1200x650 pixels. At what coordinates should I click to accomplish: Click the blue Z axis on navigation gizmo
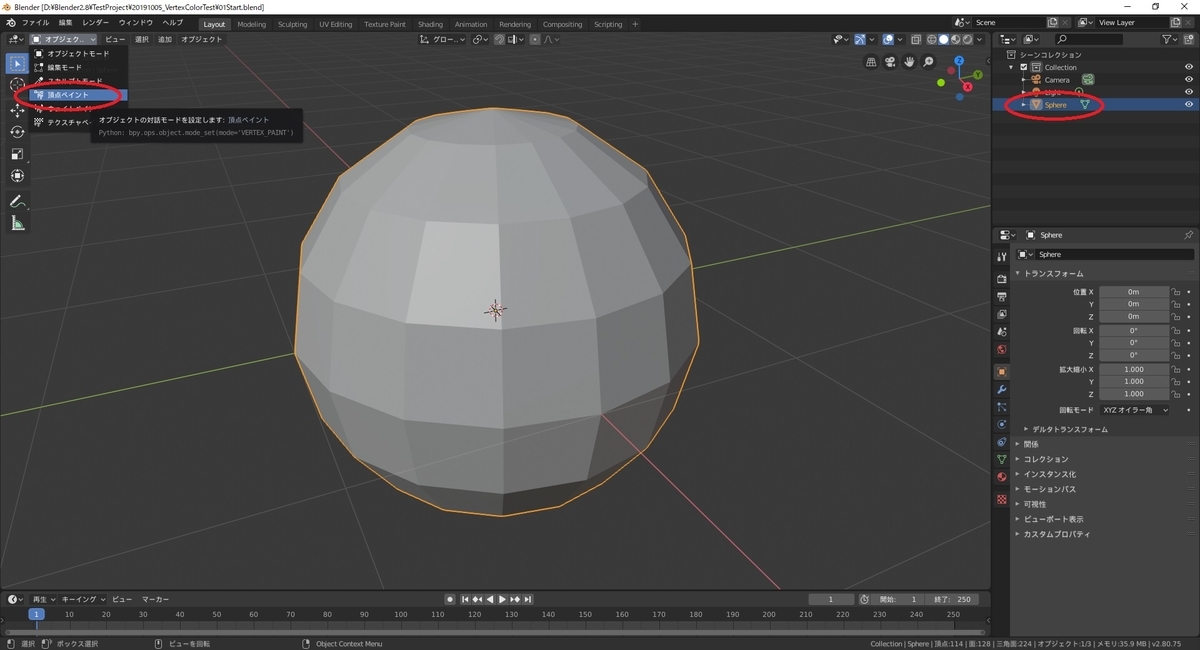tap(960, 60)
